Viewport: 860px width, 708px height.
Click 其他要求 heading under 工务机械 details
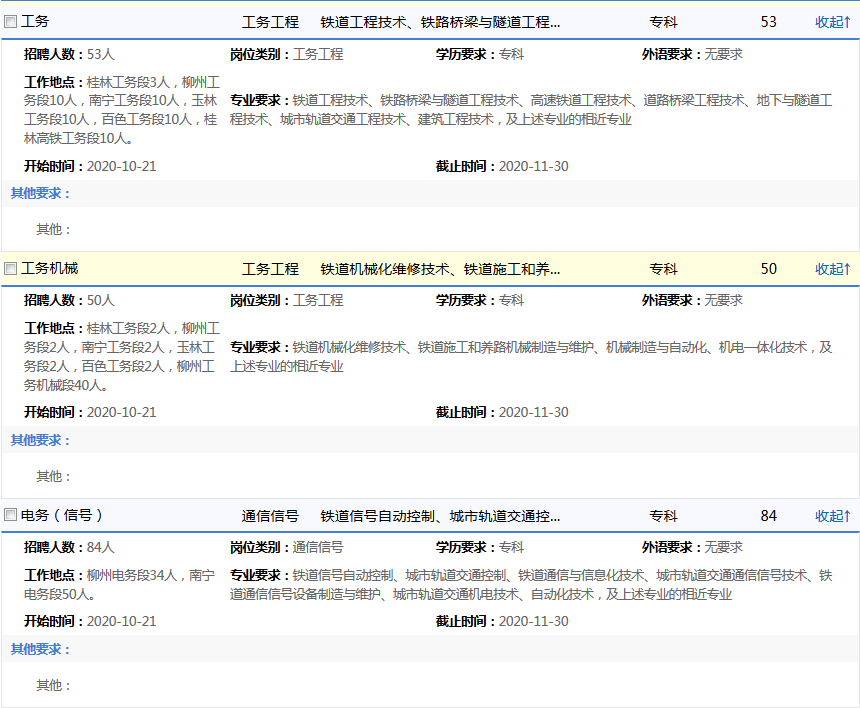pyautogui.click(x=40, y=440)
